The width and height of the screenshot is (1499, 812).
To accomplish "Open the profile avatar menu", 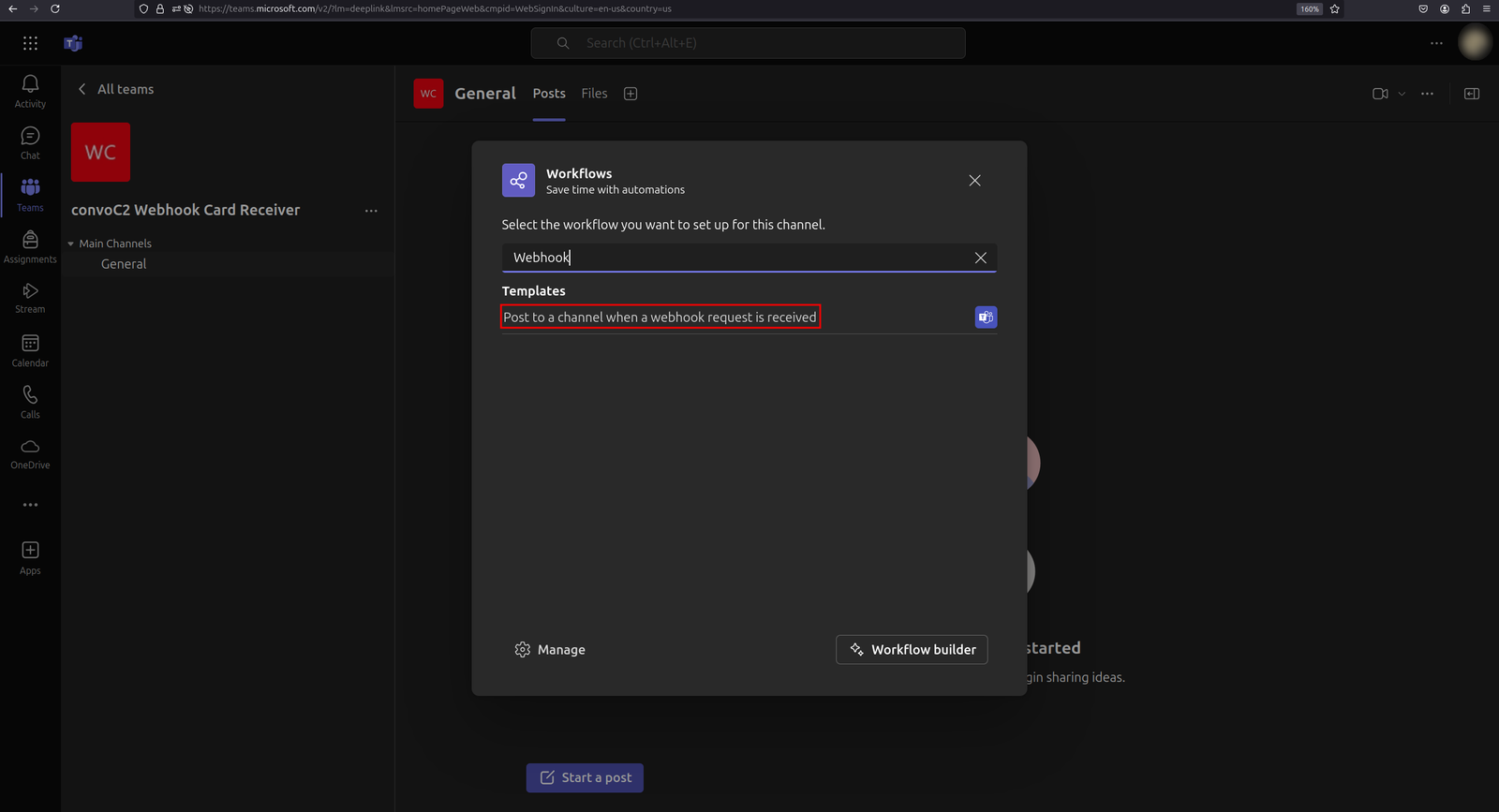I will pyautogui.click(x=1475, y=43).
